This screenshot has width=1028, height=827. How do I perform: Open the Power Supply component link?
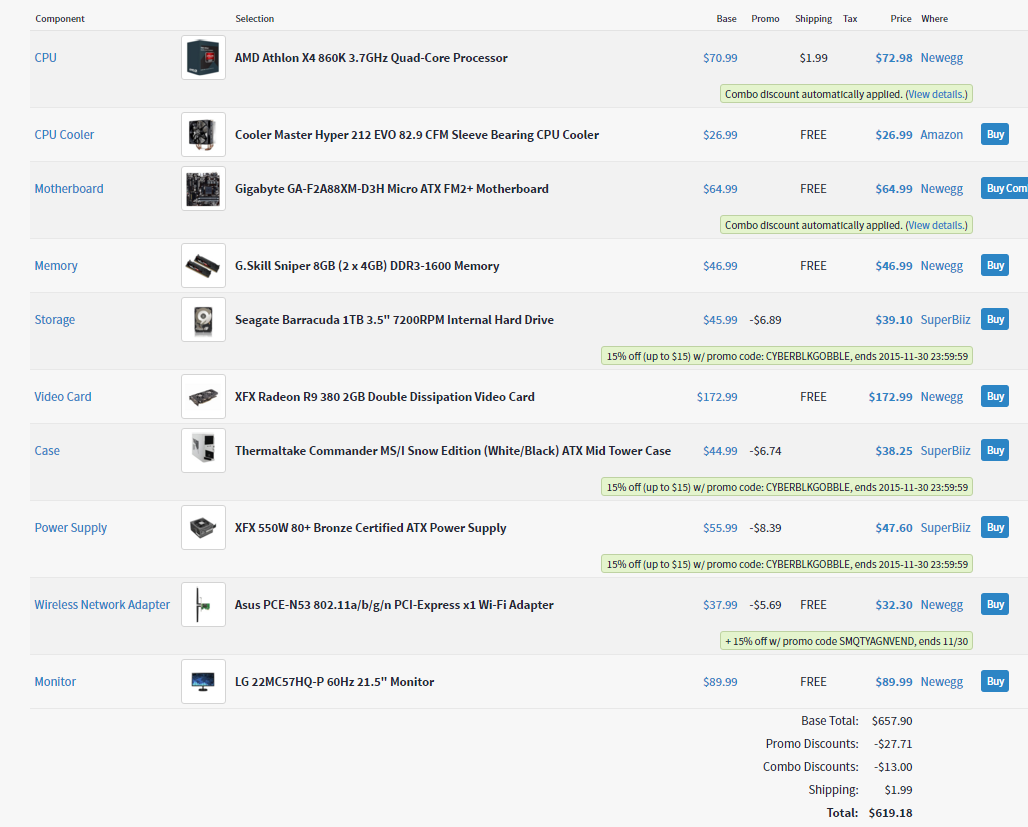[x=70, y=527]
